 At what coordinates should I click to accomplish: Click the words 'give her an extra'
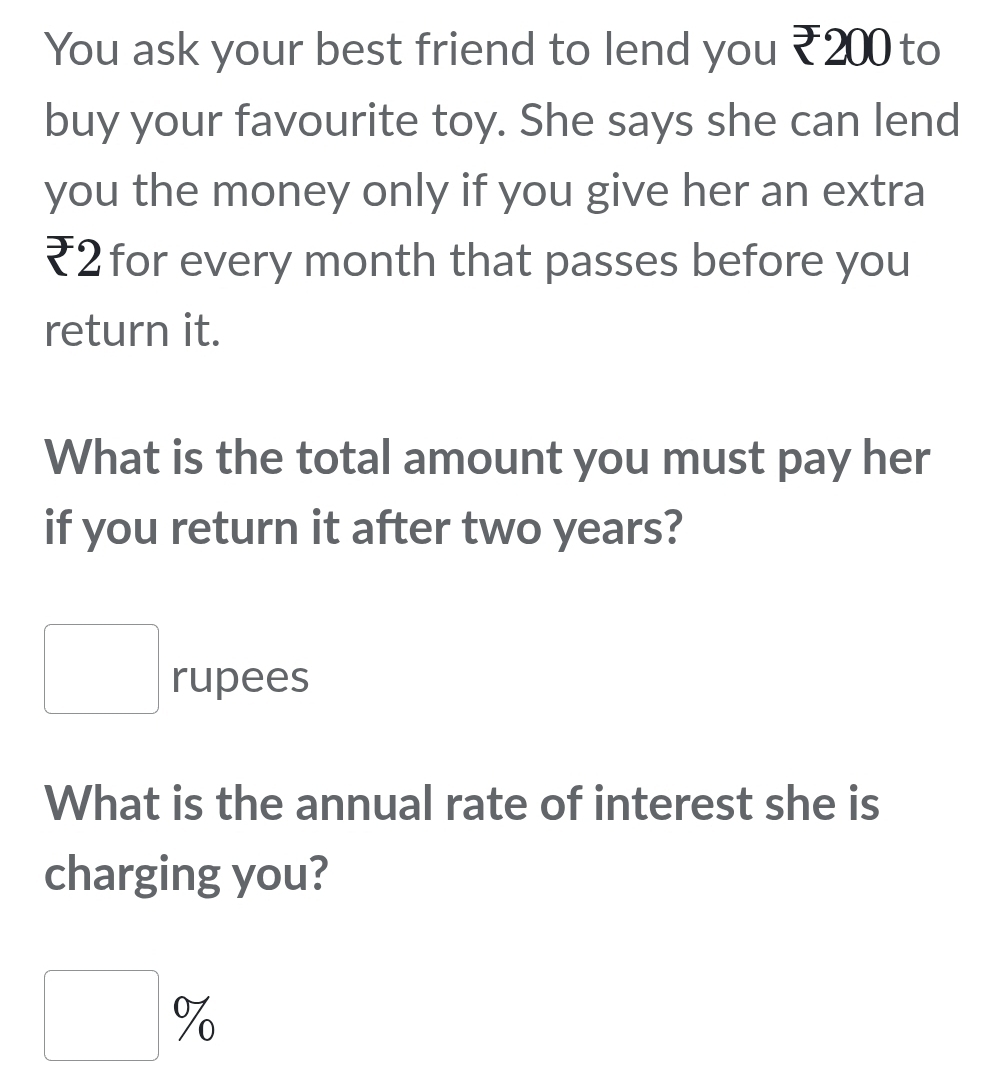[x=755, y=191]
